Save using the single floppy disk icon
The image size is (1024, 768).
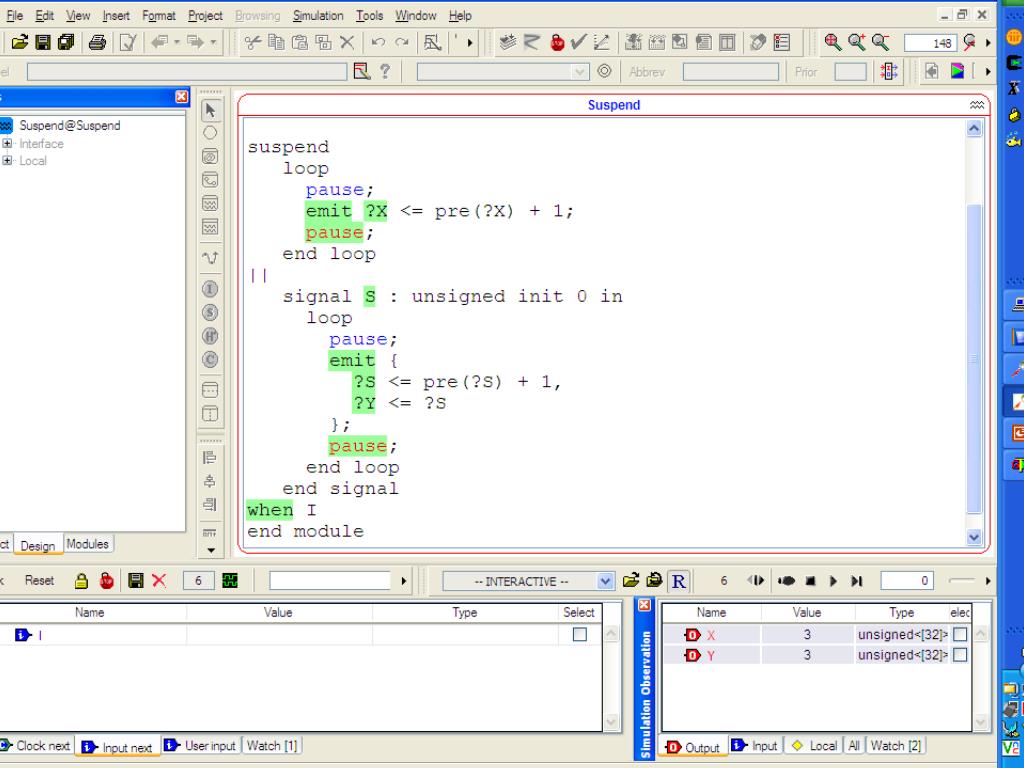[x=43, y=42]
